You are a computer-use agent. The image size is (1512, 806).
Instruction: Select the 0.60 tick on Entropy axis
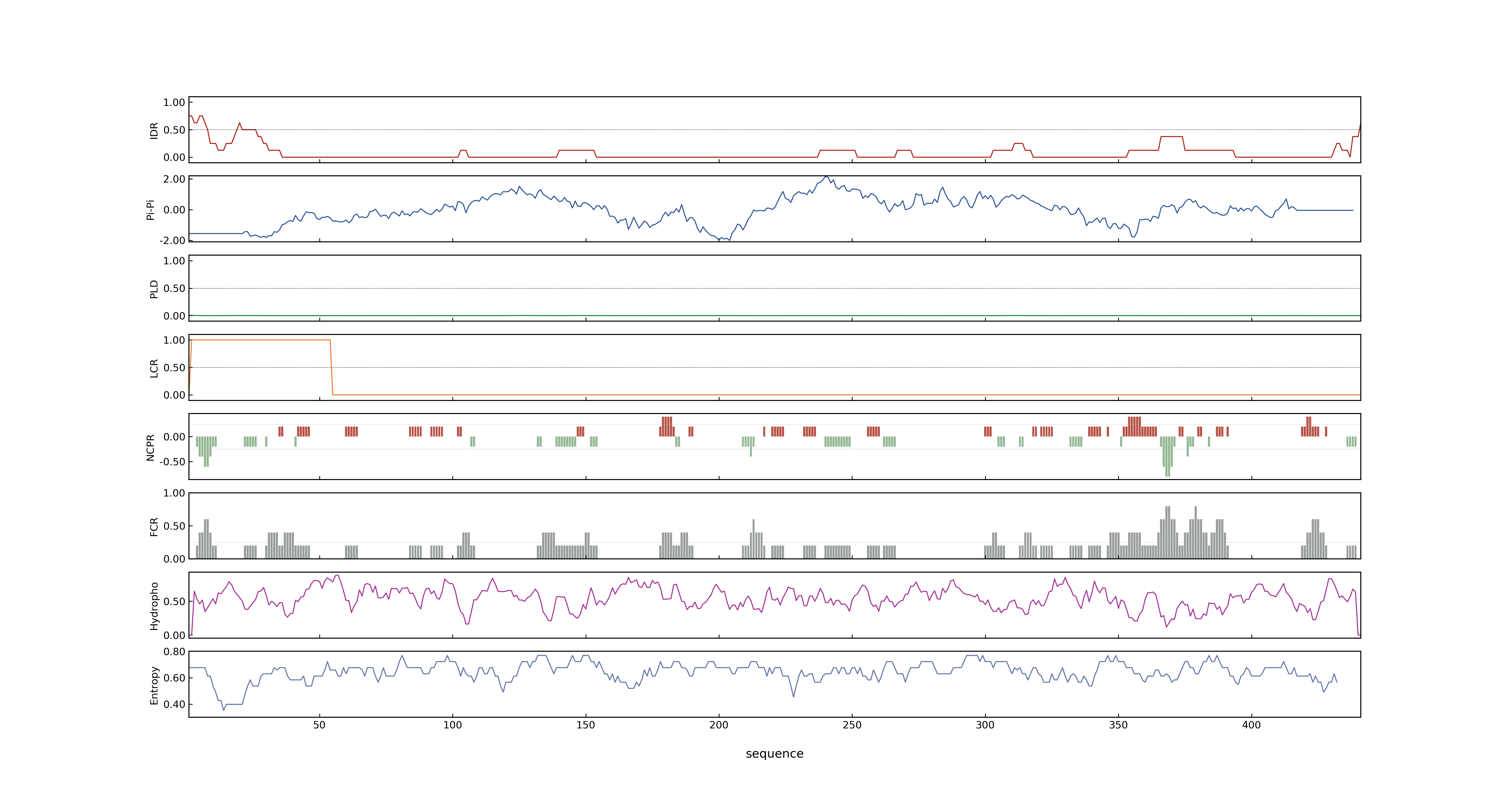point(174,678)
